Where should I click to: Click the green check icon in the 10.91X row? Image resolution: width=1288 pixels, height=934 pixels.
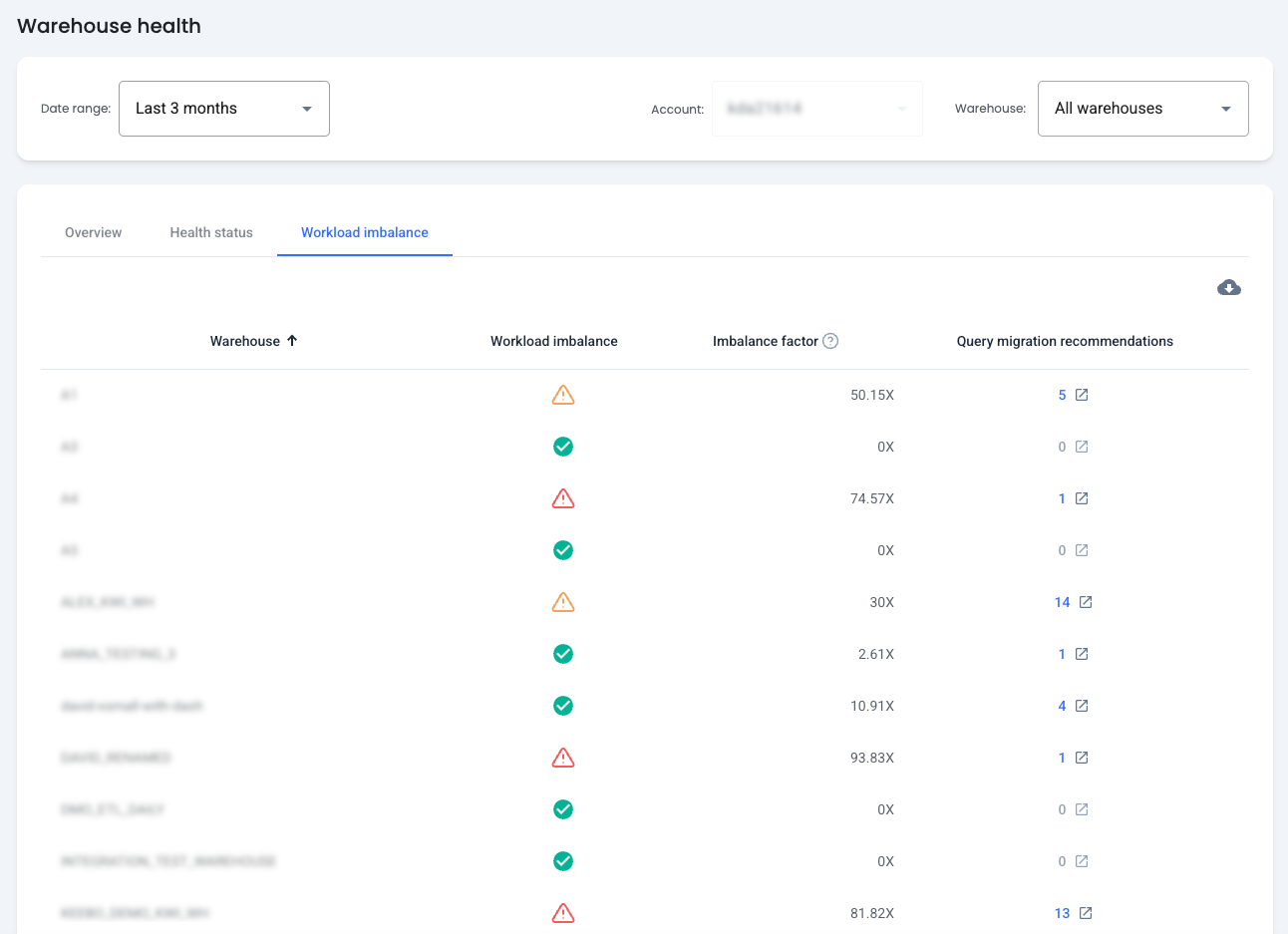[563, 706]
